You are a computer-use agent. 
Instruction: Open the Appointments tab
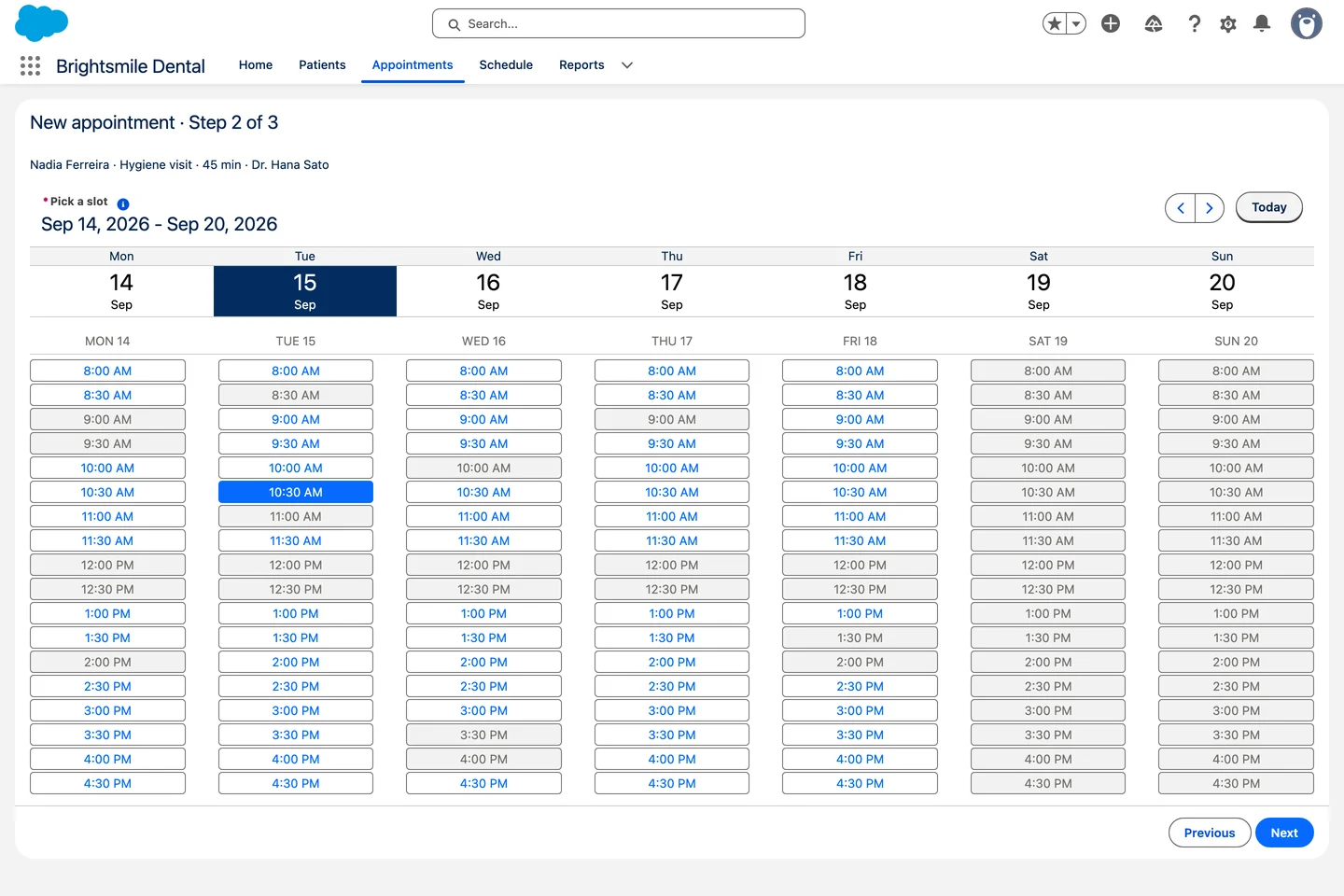click(413, 65)
